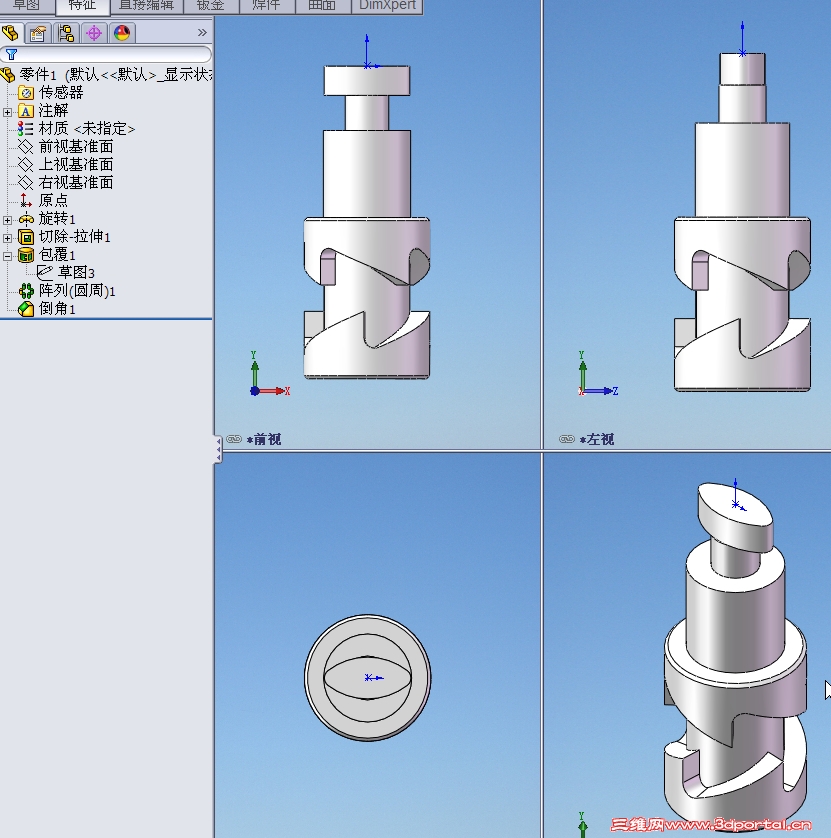831x838 pixels.
Task: Open the DimXpertManager crosshair tab
Action: click(94, 33)
